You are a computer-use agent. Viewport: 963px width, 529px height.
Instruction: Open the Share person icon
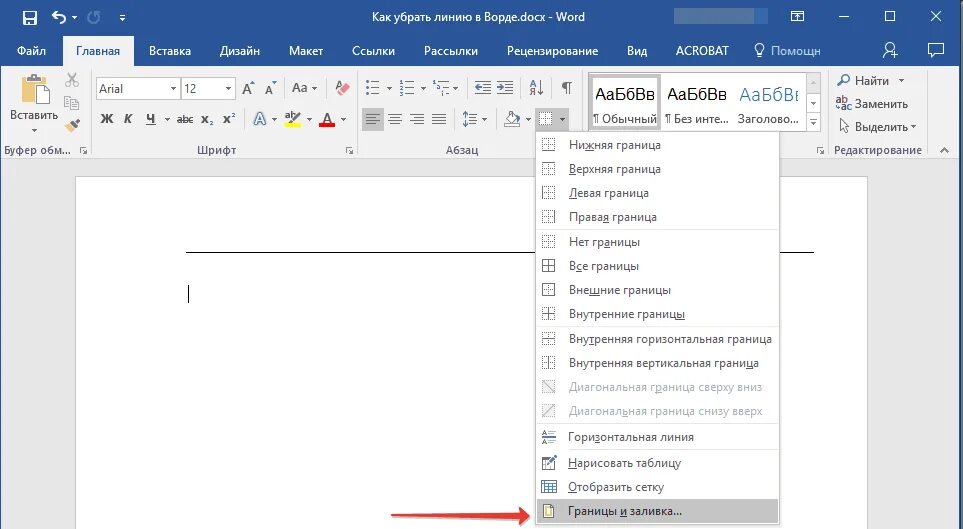point(890,51)
